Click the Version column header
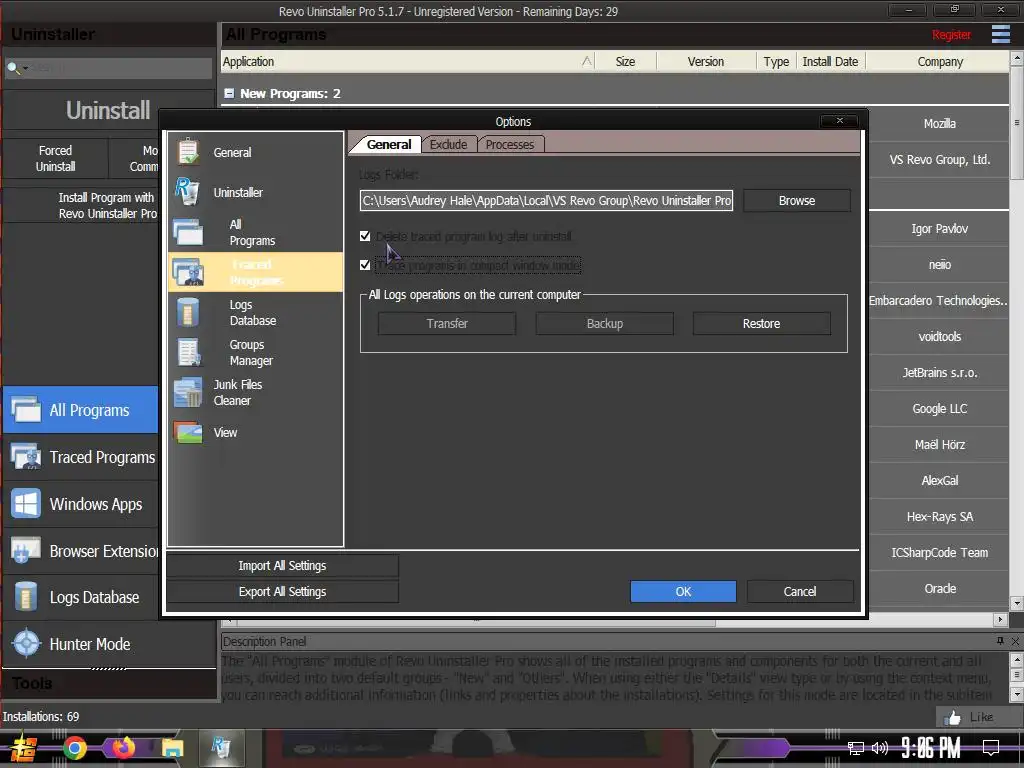Image resolution: width=1024 pixels, height=768 pixels. click(x=706, y=61)
